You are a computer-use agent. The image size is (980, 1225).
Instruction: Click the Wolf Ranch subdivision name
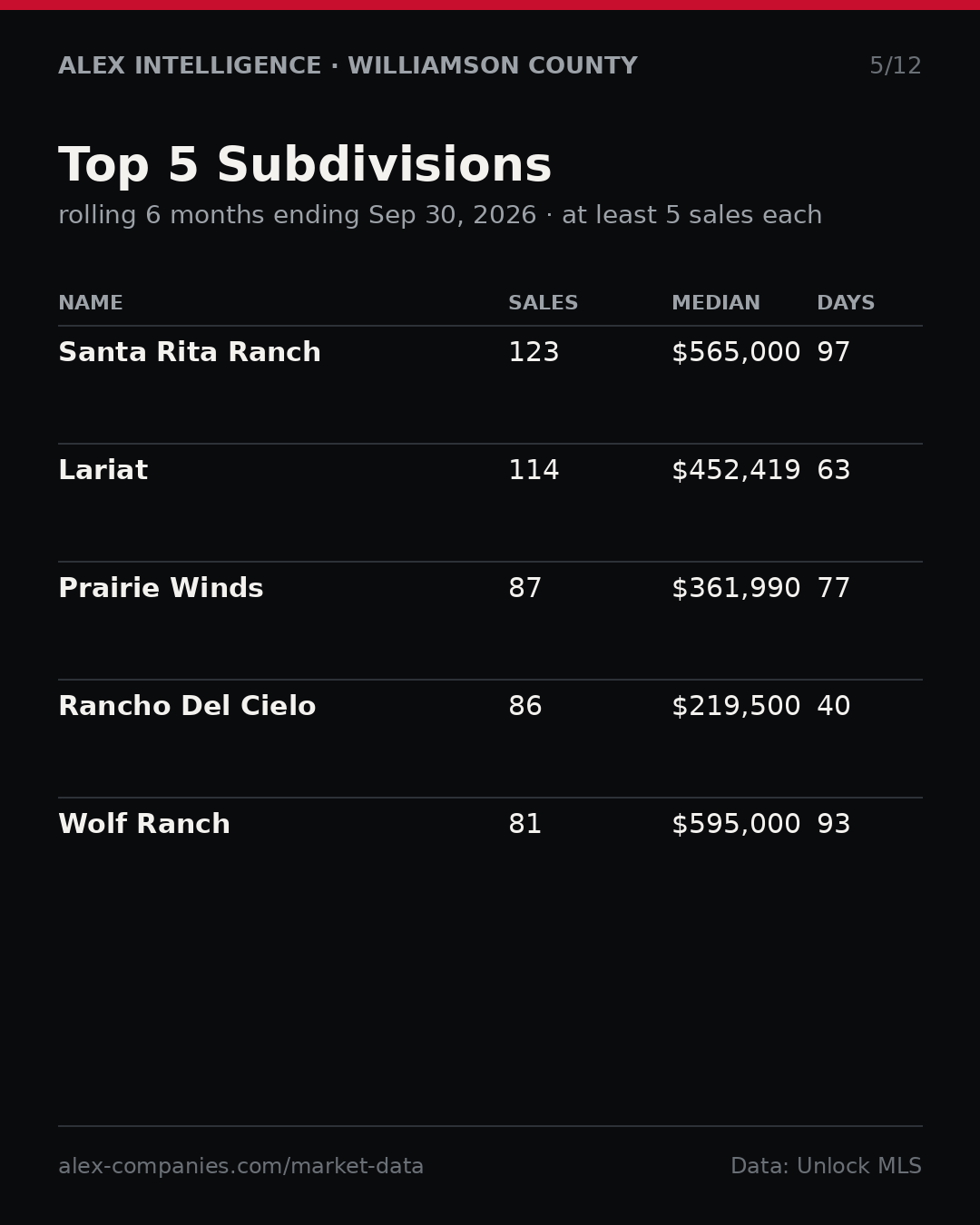[144, 825]
